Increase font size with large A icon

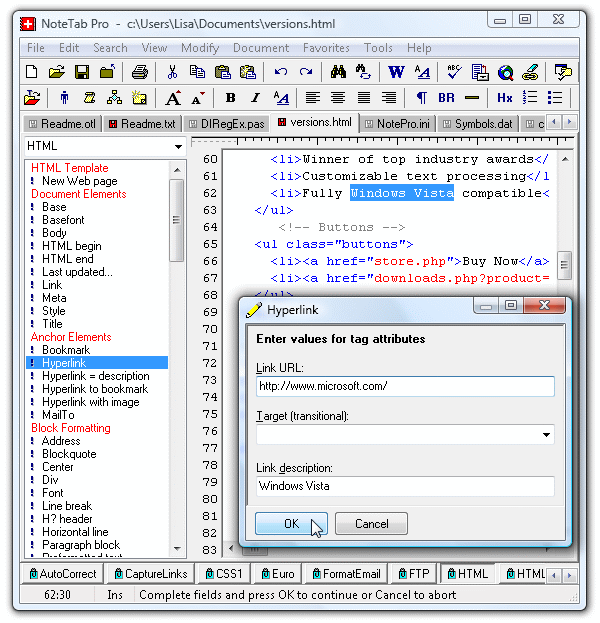point(173,98)
